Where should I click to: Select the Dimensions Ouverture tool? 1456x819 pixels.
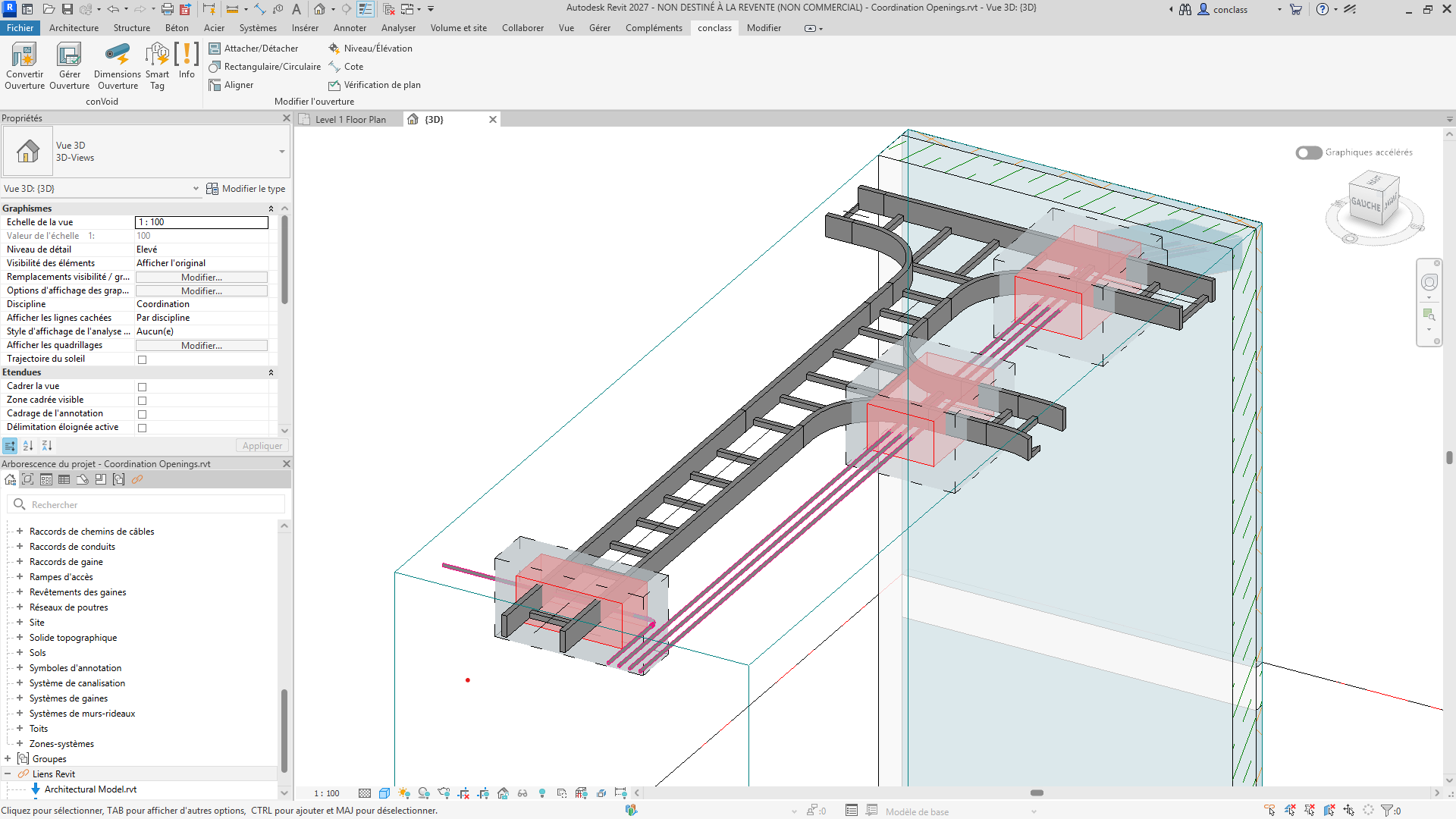[x=117, y=55]
